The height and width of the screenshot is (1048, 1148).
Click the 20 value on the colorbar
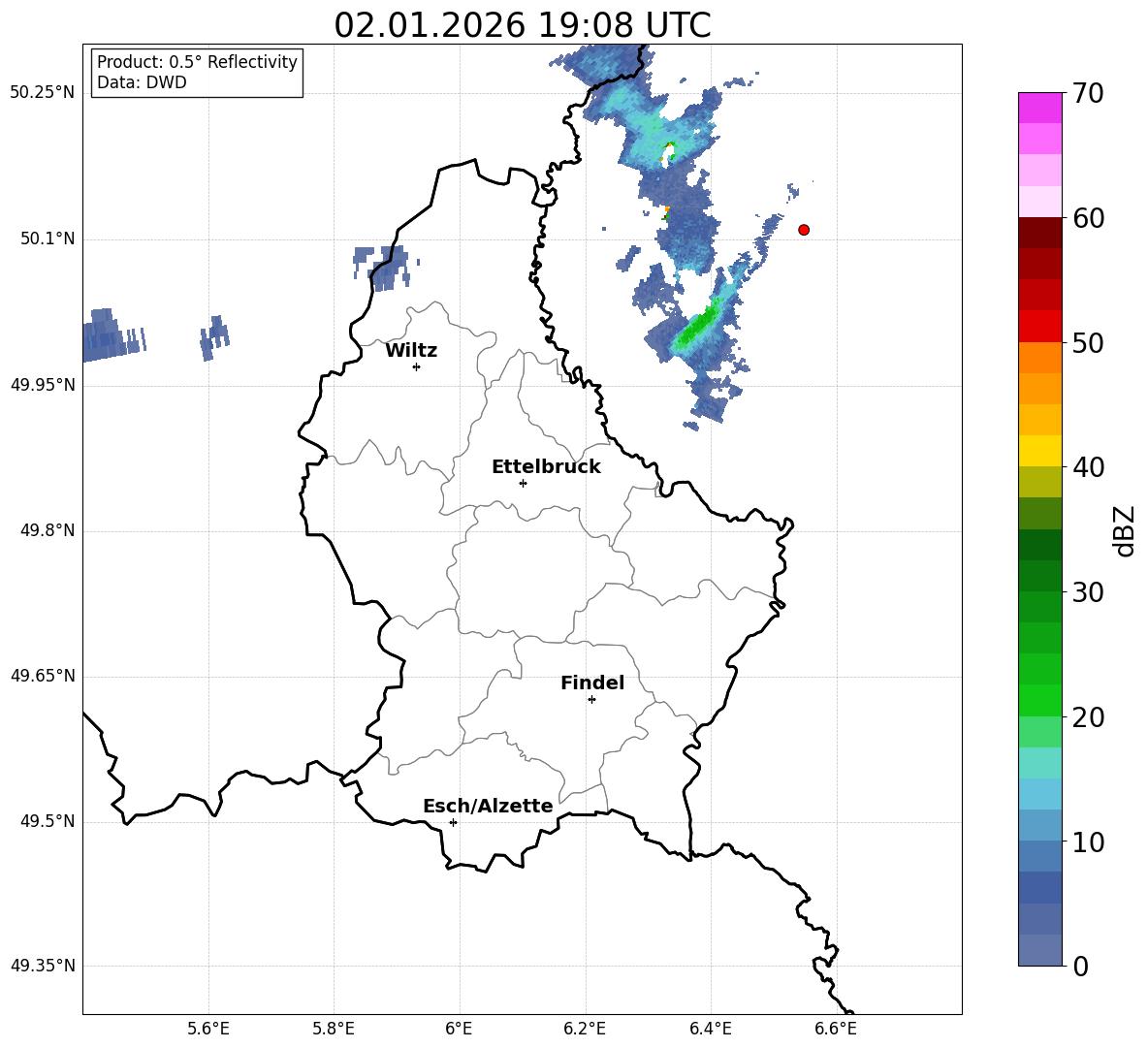tap(1088, 716)
